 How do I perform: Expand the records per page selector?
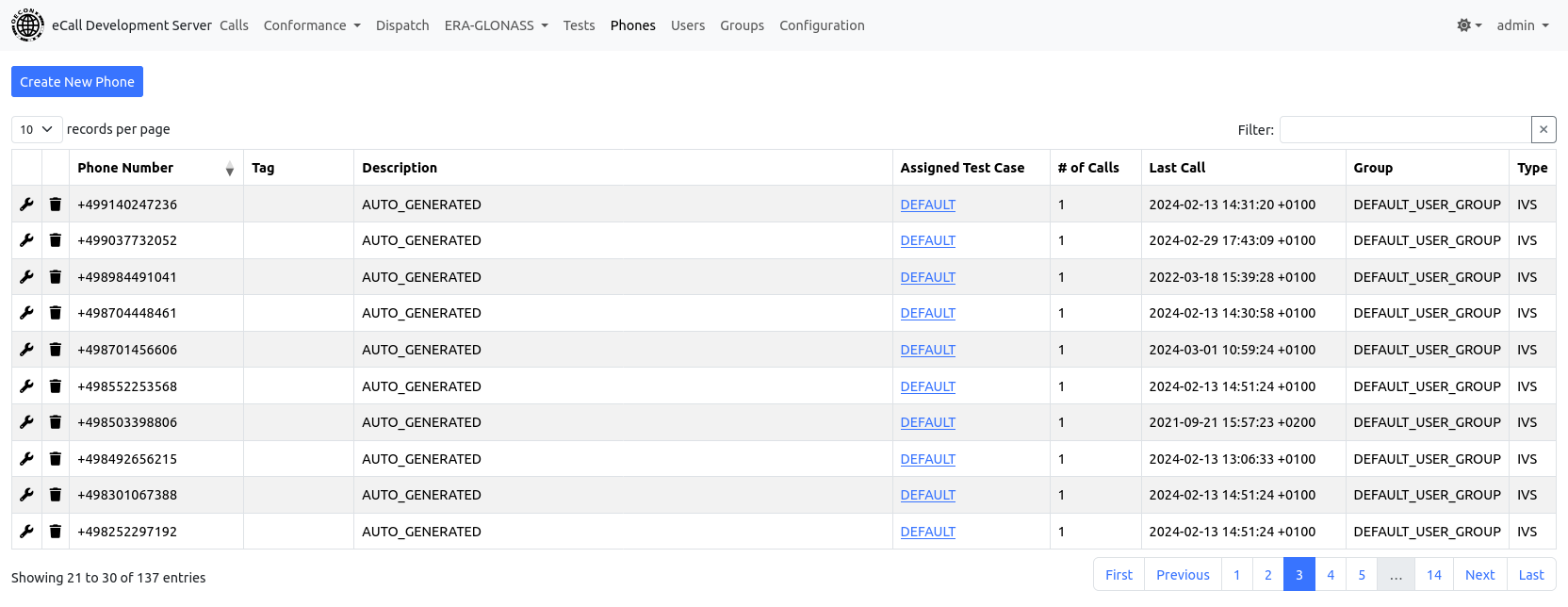coord(37,130)
